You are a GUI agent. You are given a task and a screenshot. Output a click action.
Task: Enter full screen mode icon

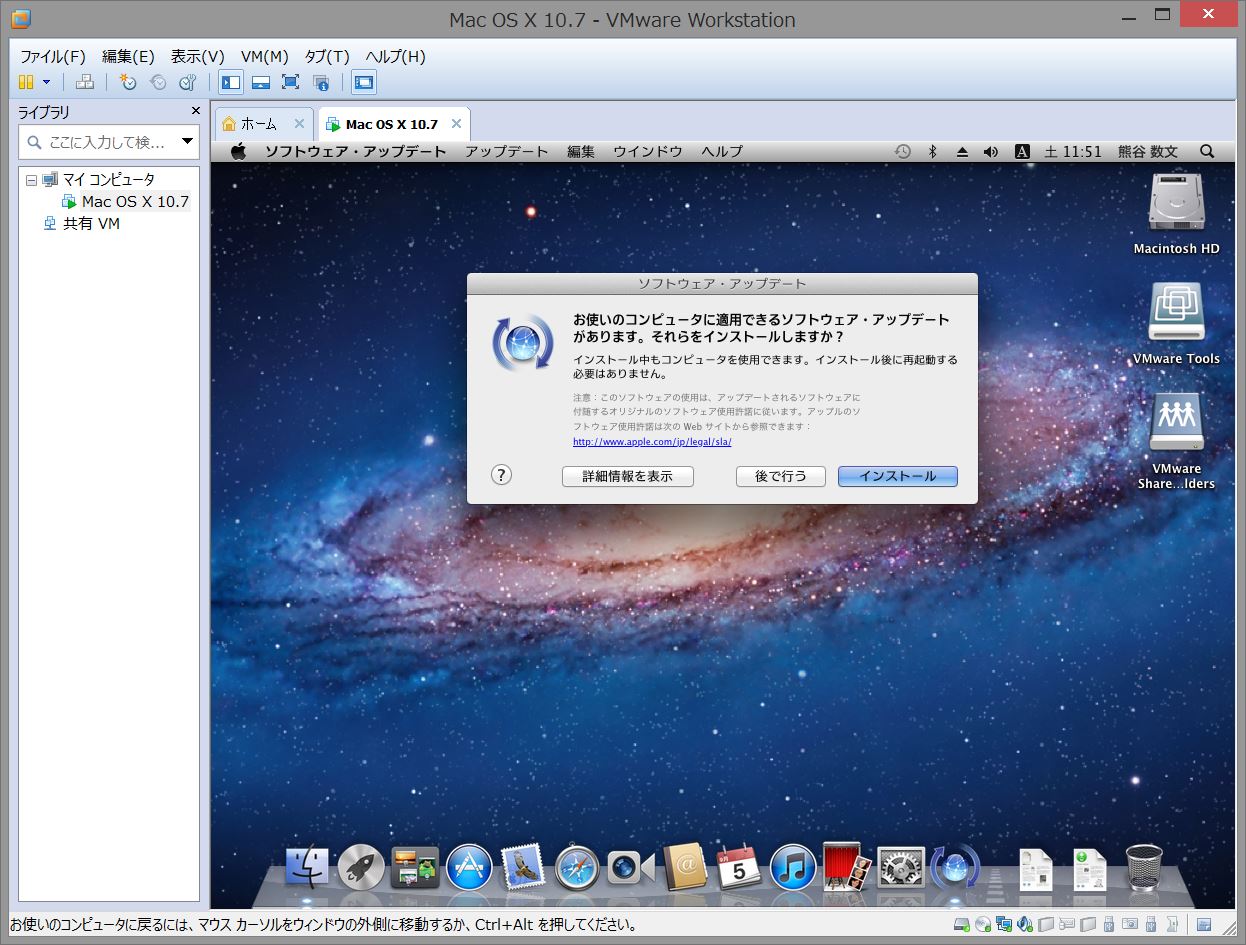[x=290, y=82]
